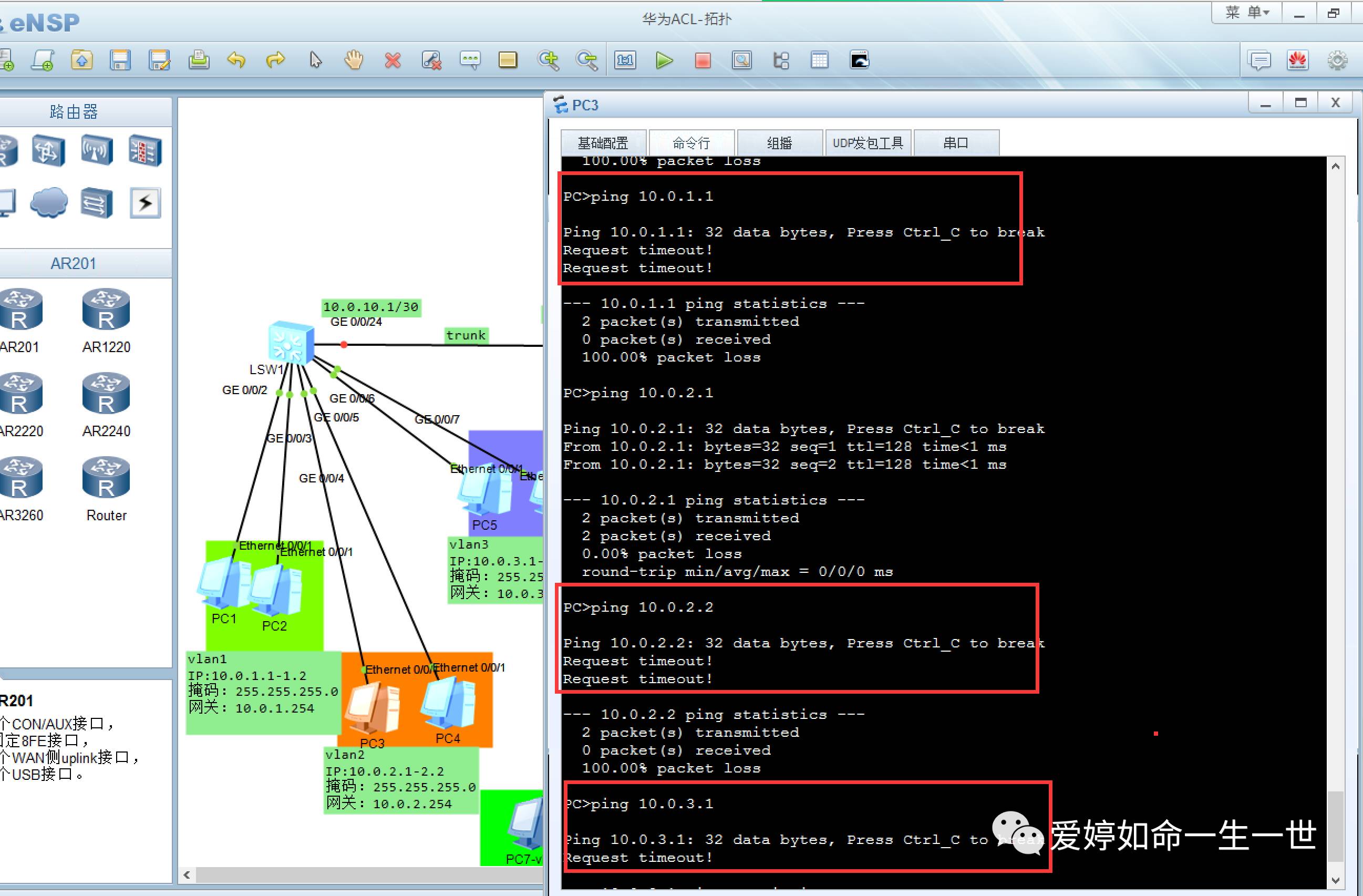
Task: Switch to the 基础配置 tab
Action: coord(603,142)
